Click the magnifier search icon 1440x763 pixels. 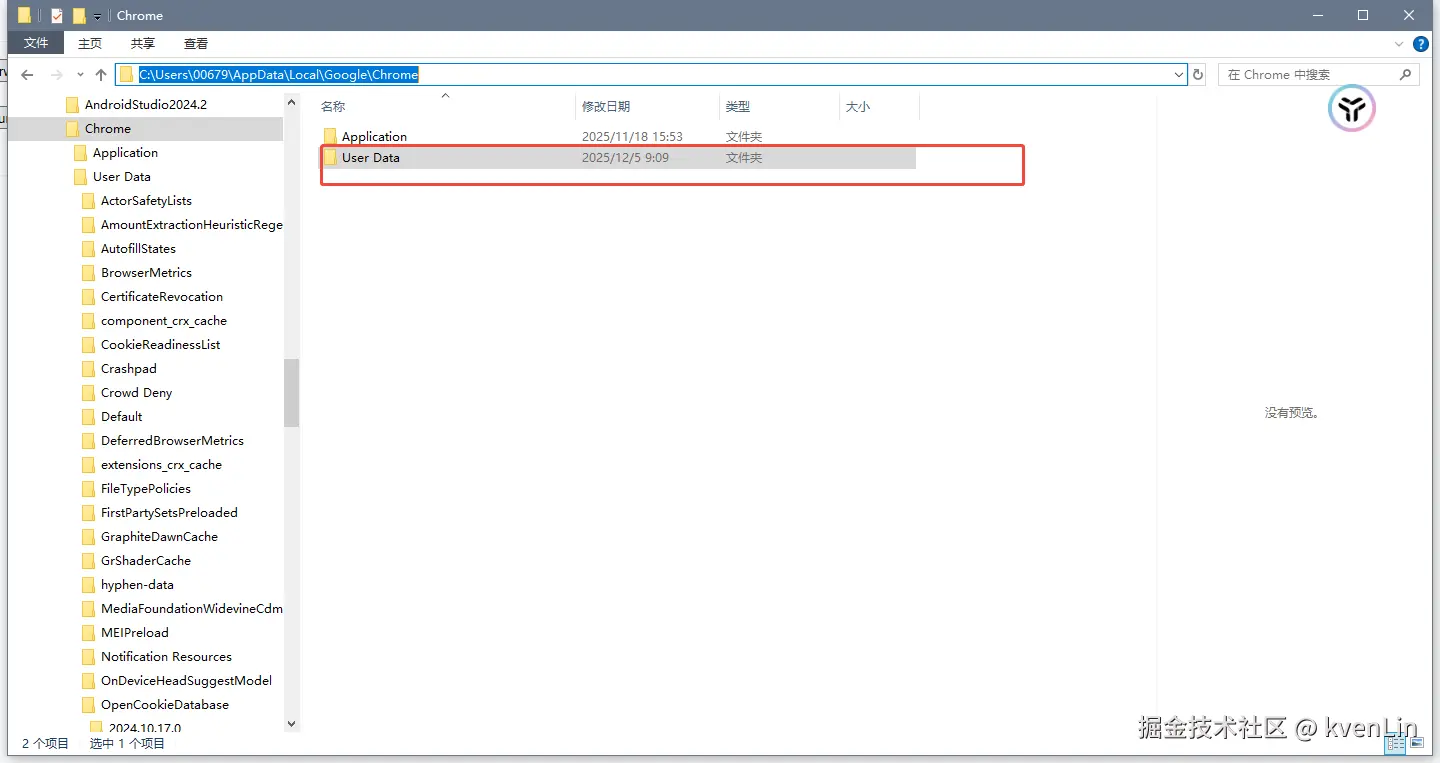(x=1405, y=75)
